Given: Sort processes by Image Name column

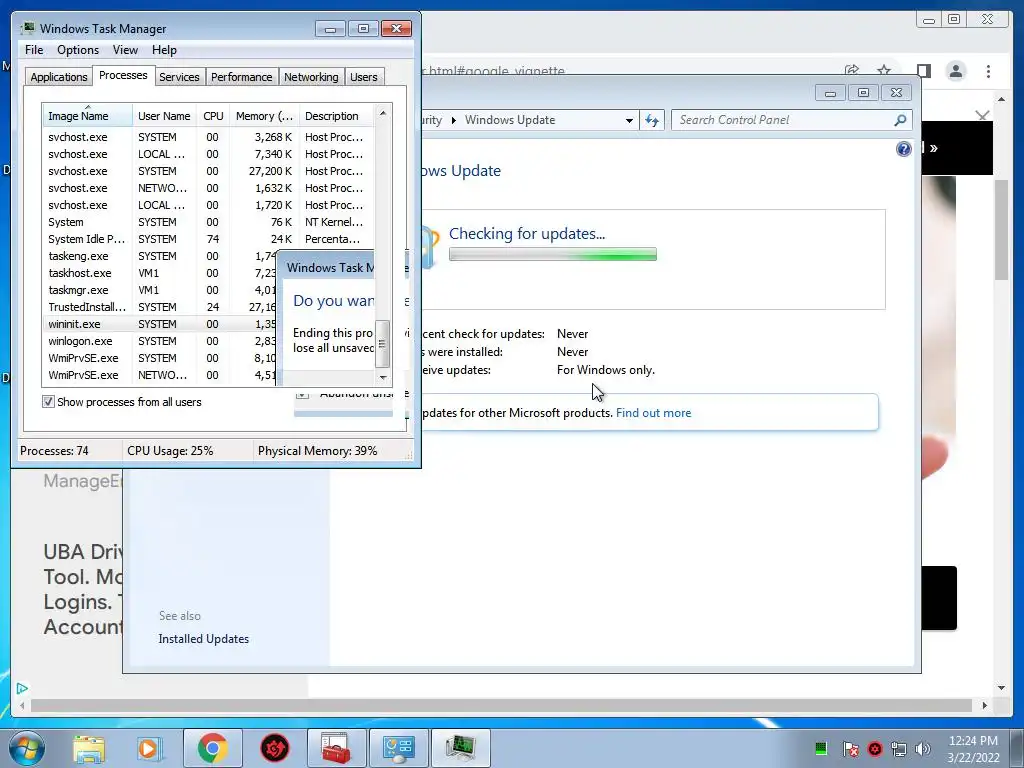Looking at the screenshot, I should tap(87, 116).
